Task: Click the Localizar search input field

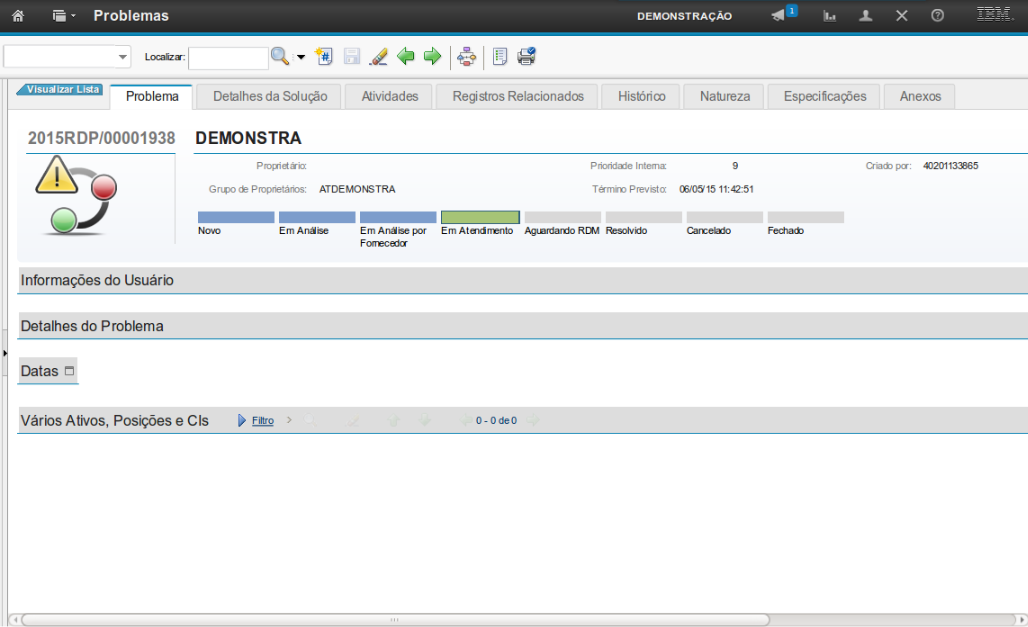Action: pyautogui.click(x=228, y=58)
